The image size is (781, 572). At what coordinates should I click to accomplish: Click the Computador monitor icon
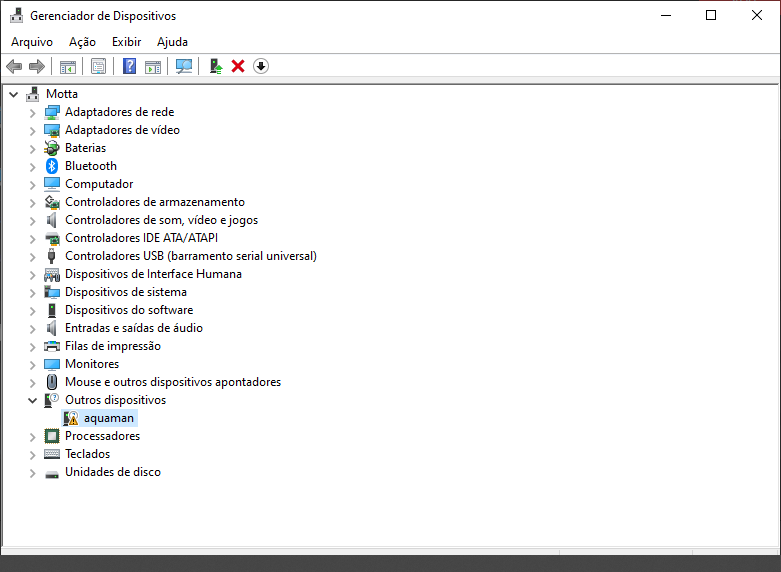pos(52,184)
